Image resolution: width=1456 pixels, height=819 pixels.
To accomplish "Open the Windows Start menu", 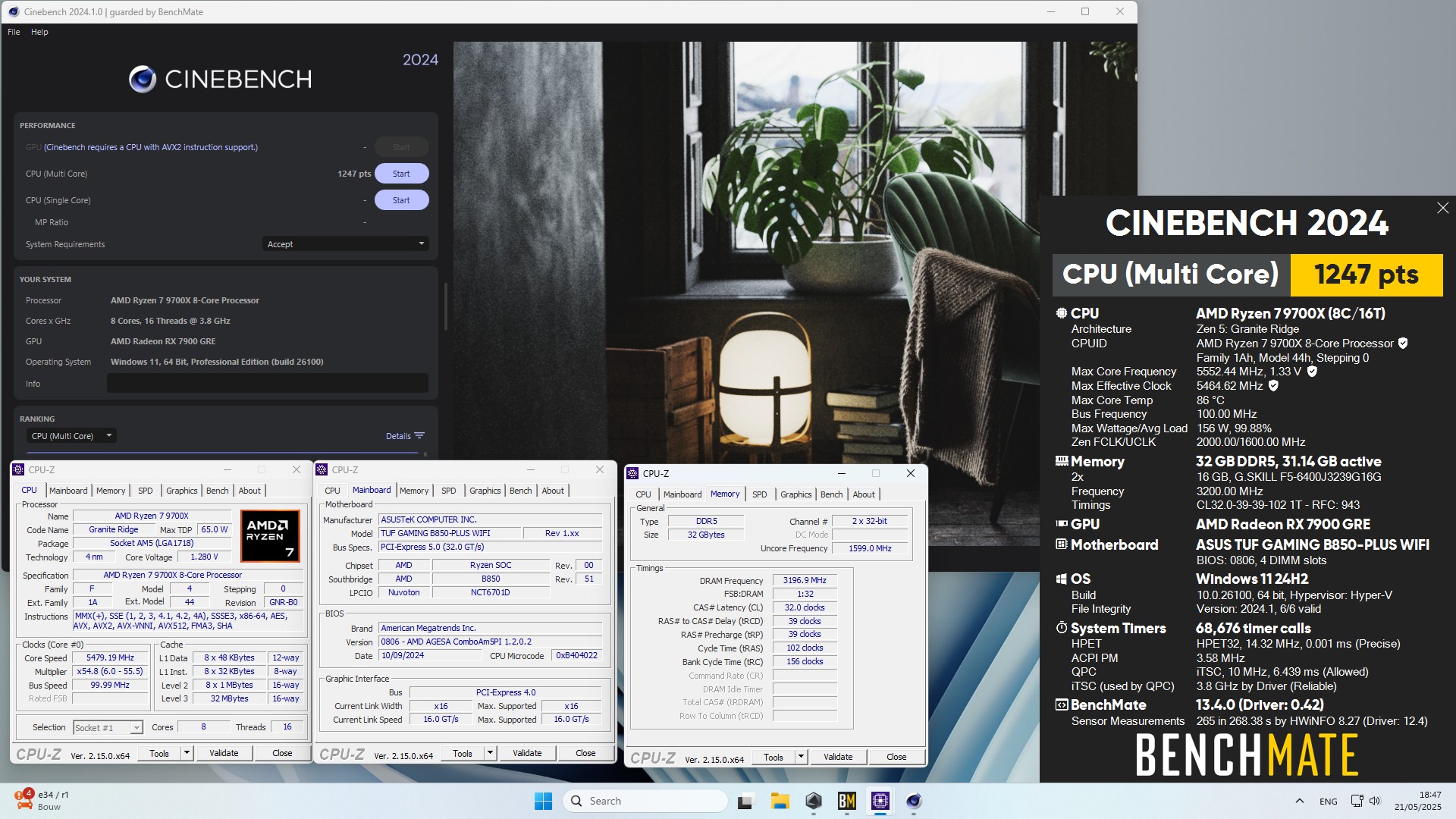I will (x=543, y=801).
